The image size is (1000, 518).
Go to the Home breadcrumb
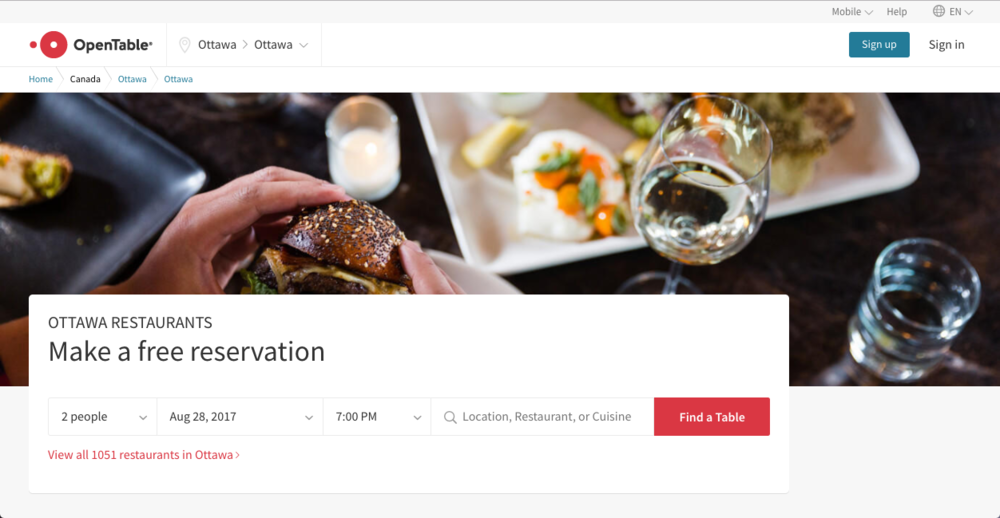click(41, 79)
